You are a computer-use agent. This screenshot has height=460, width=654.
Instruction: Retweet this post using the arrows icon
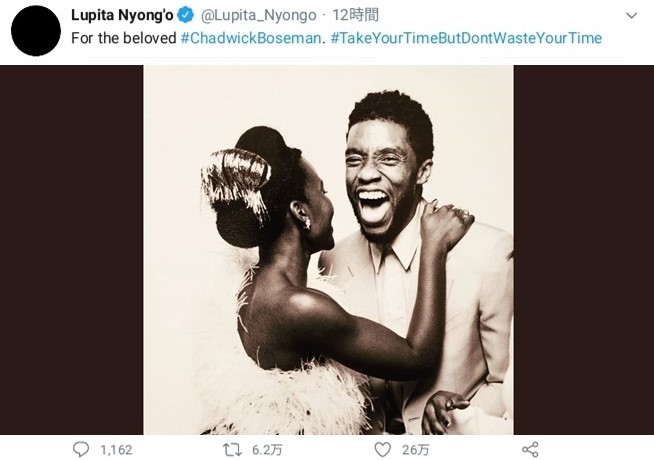pyautogui.click(x=232, y=449)
